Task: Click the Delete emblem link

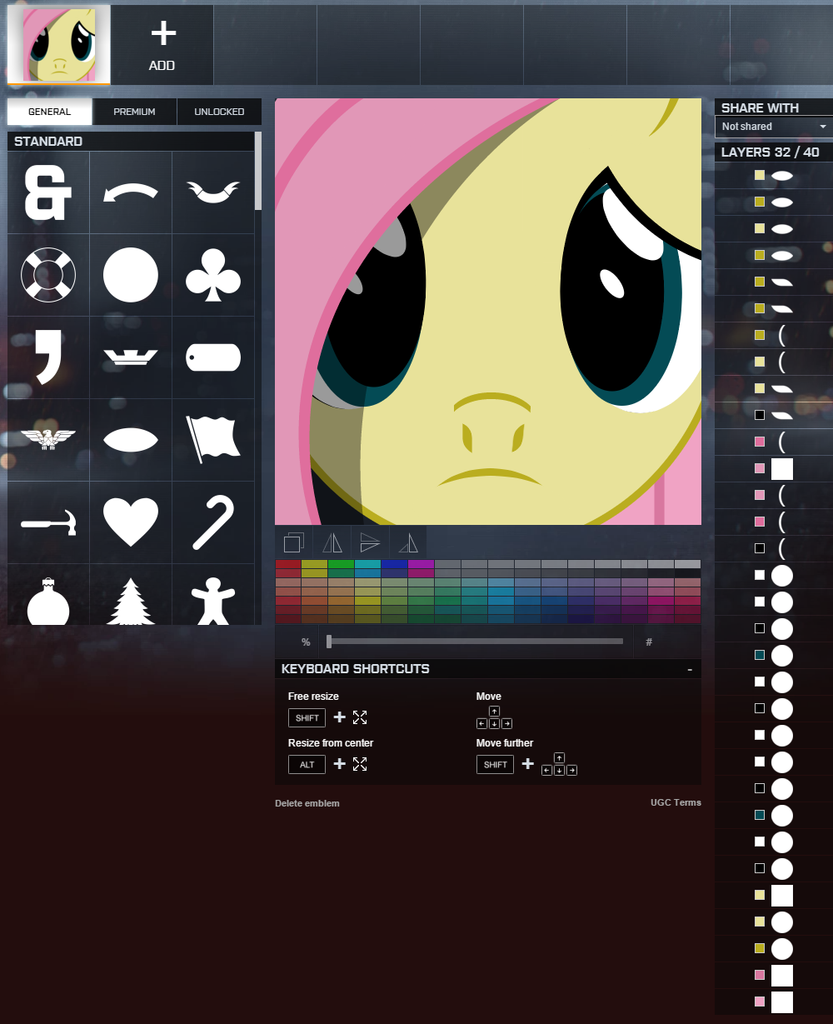Action: coord(307,802)
